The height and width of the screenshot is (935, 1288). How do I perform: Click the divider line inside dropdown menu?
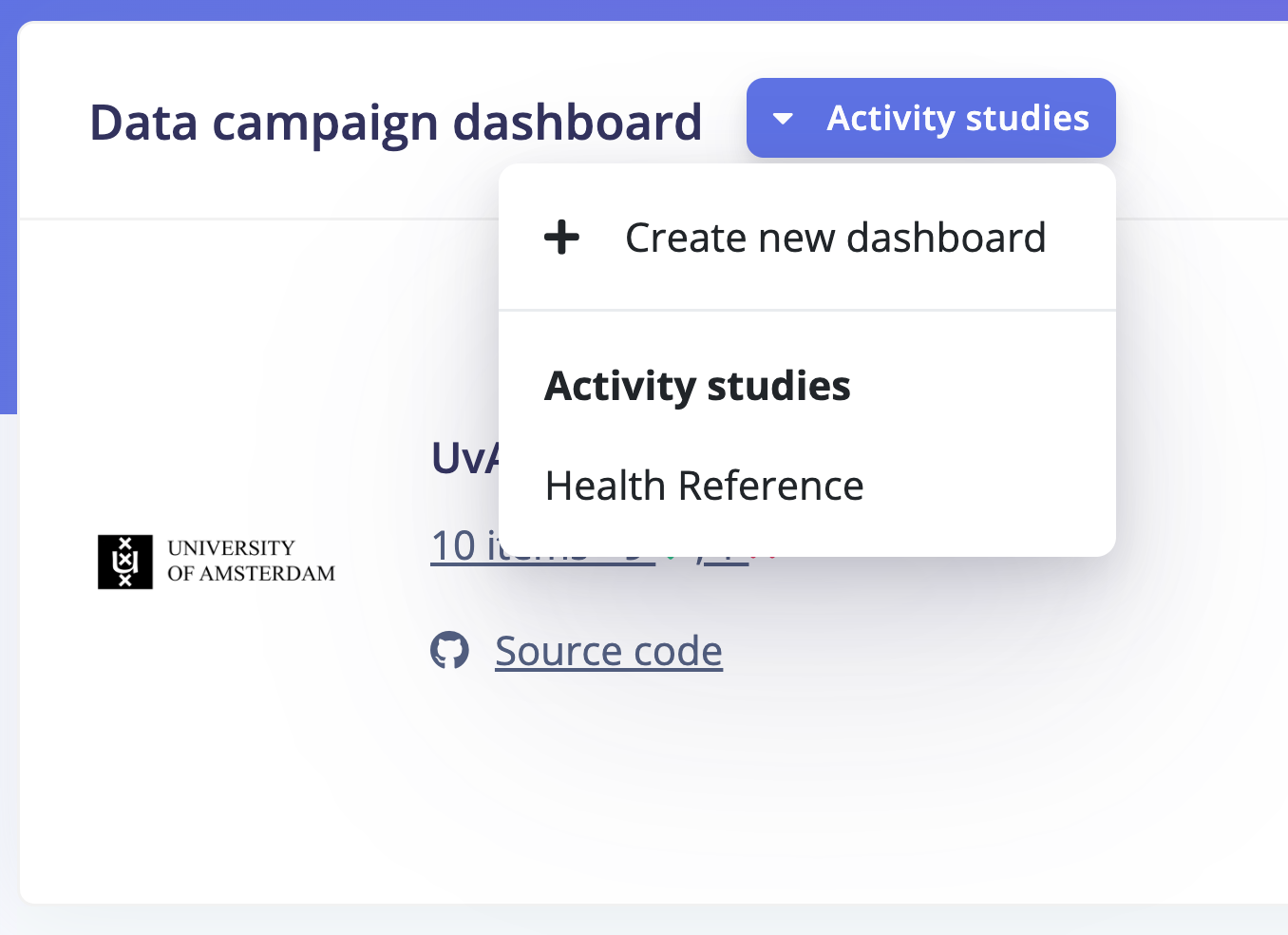[806, 310]
